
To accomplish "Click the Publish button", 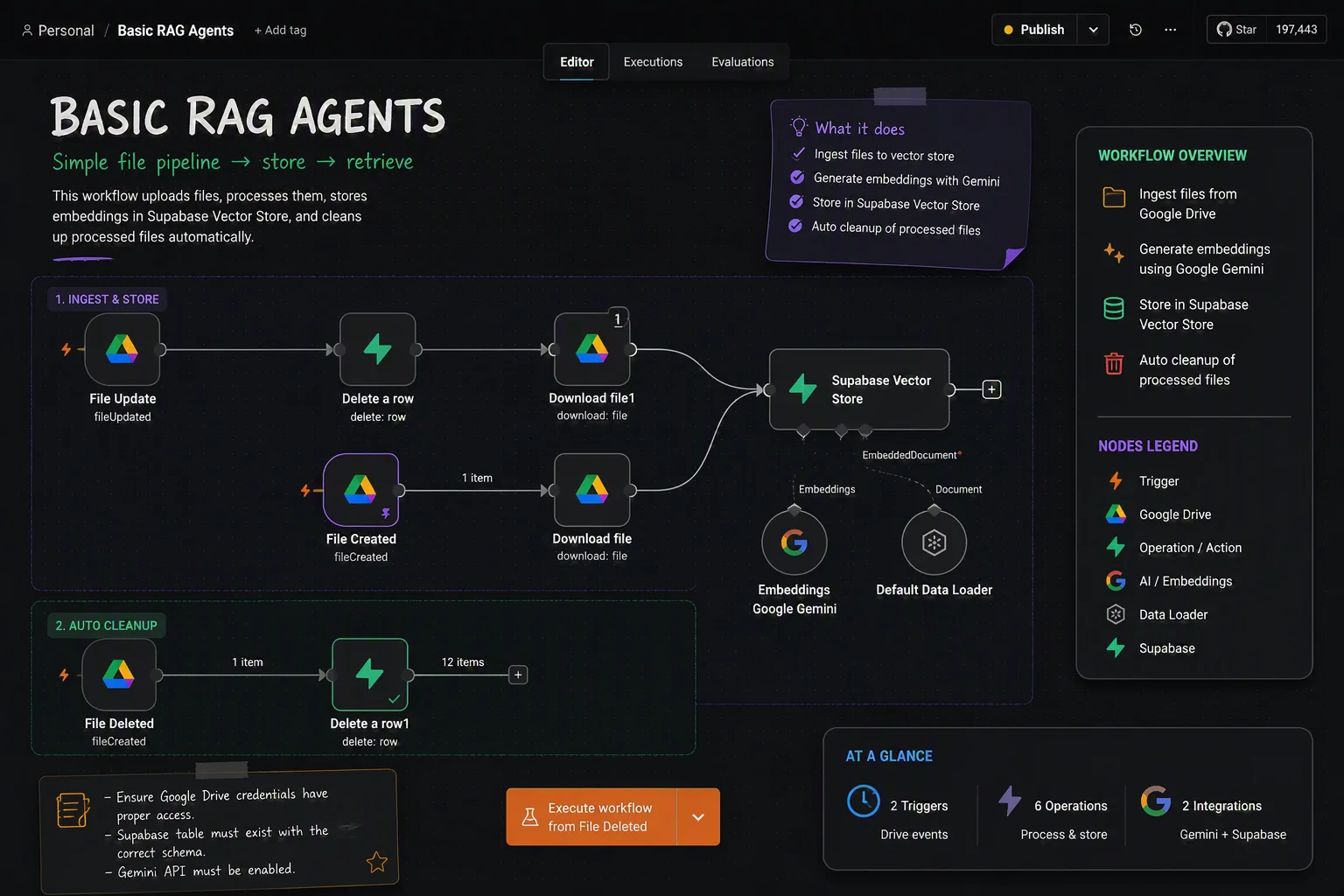I will (1034, 30).
